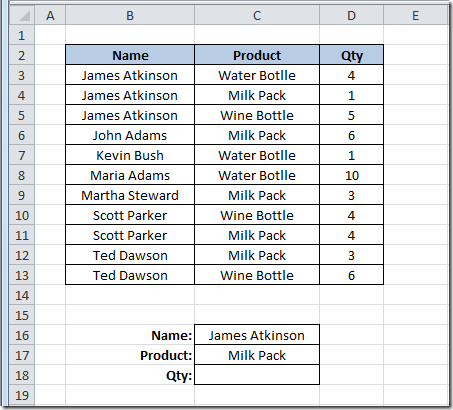Select the Qty header cell in table
Viewport: 453px width, 410px height.
point(351,55)
